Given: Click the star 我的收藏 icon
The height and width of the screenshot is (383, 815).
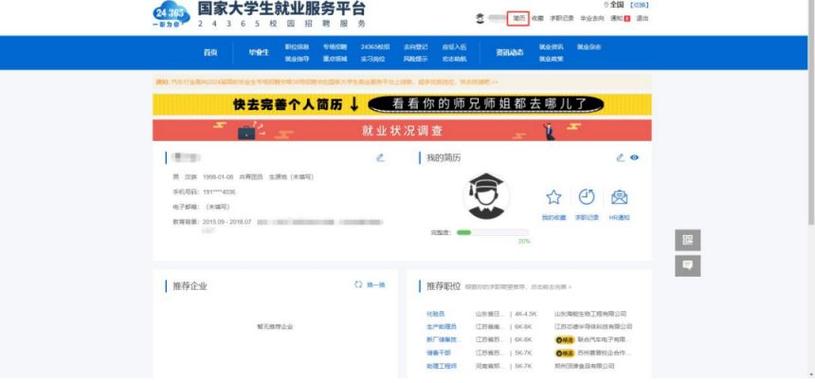Looking at the screenshot, I should tap(554, 197).
